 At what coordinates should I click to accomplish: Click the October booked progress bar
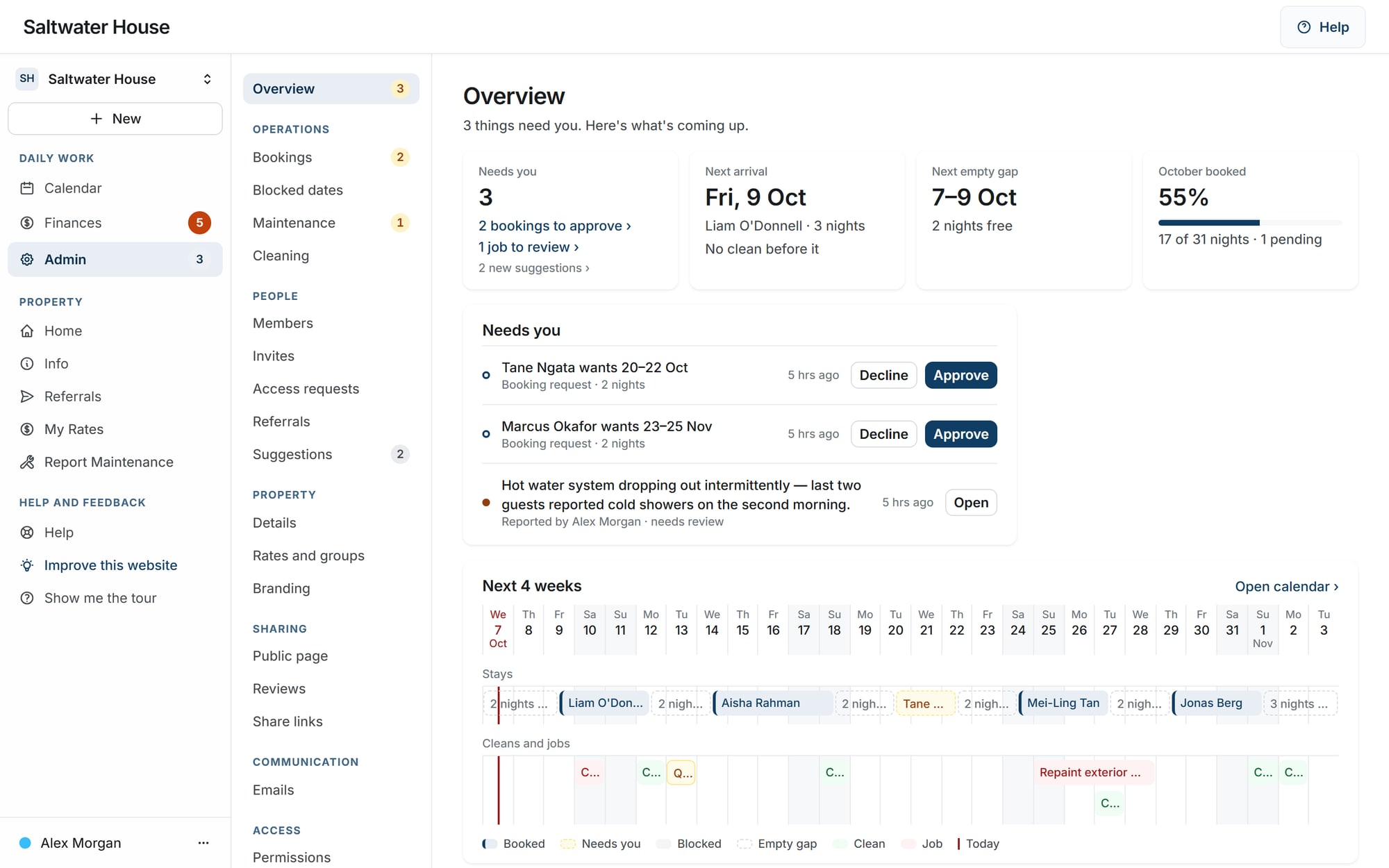[x=1250, y=223]
